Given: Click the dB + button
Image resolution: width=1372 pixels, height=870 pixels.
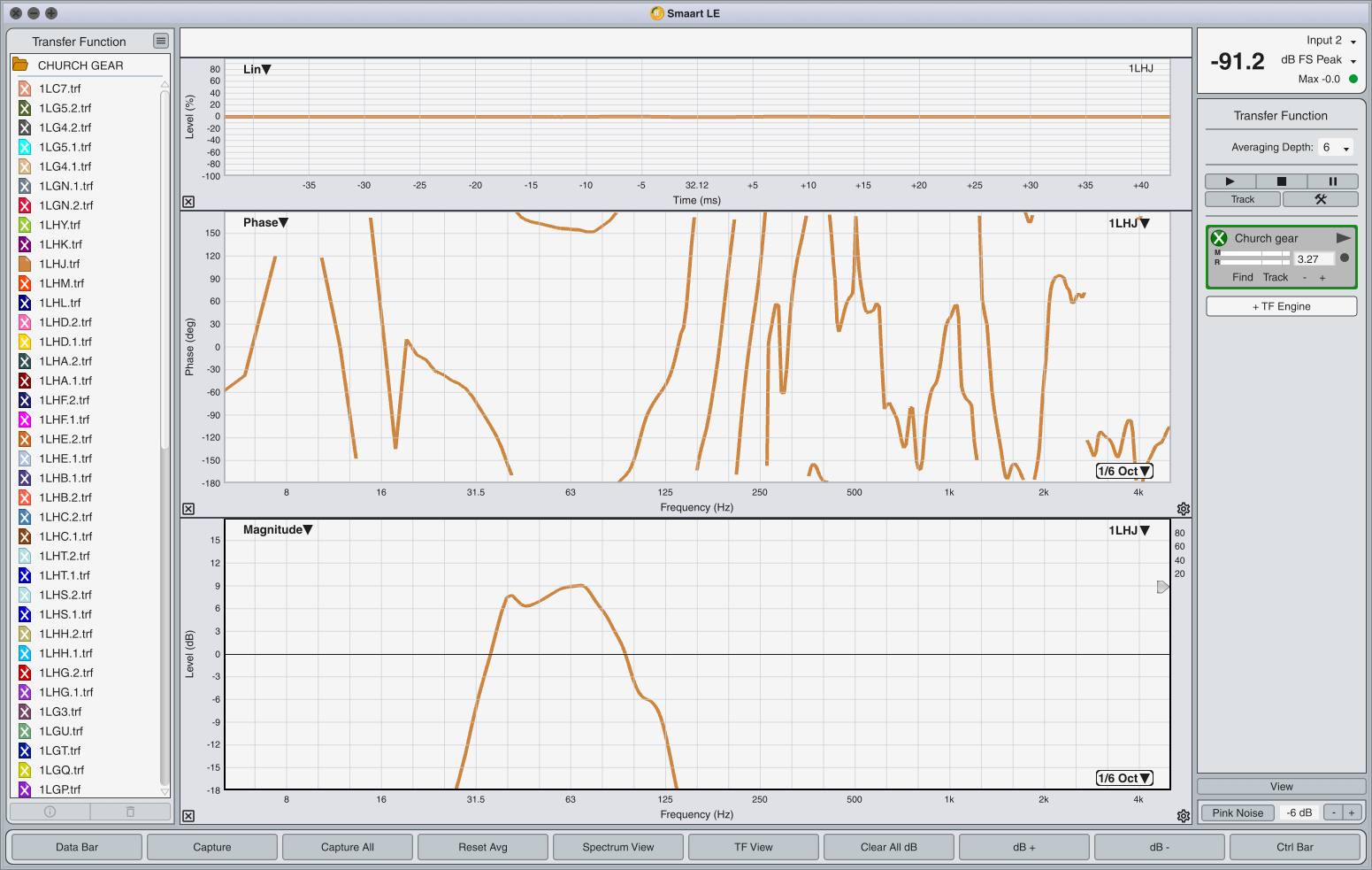Looking at the screenshot, I should click(1024, 847).
